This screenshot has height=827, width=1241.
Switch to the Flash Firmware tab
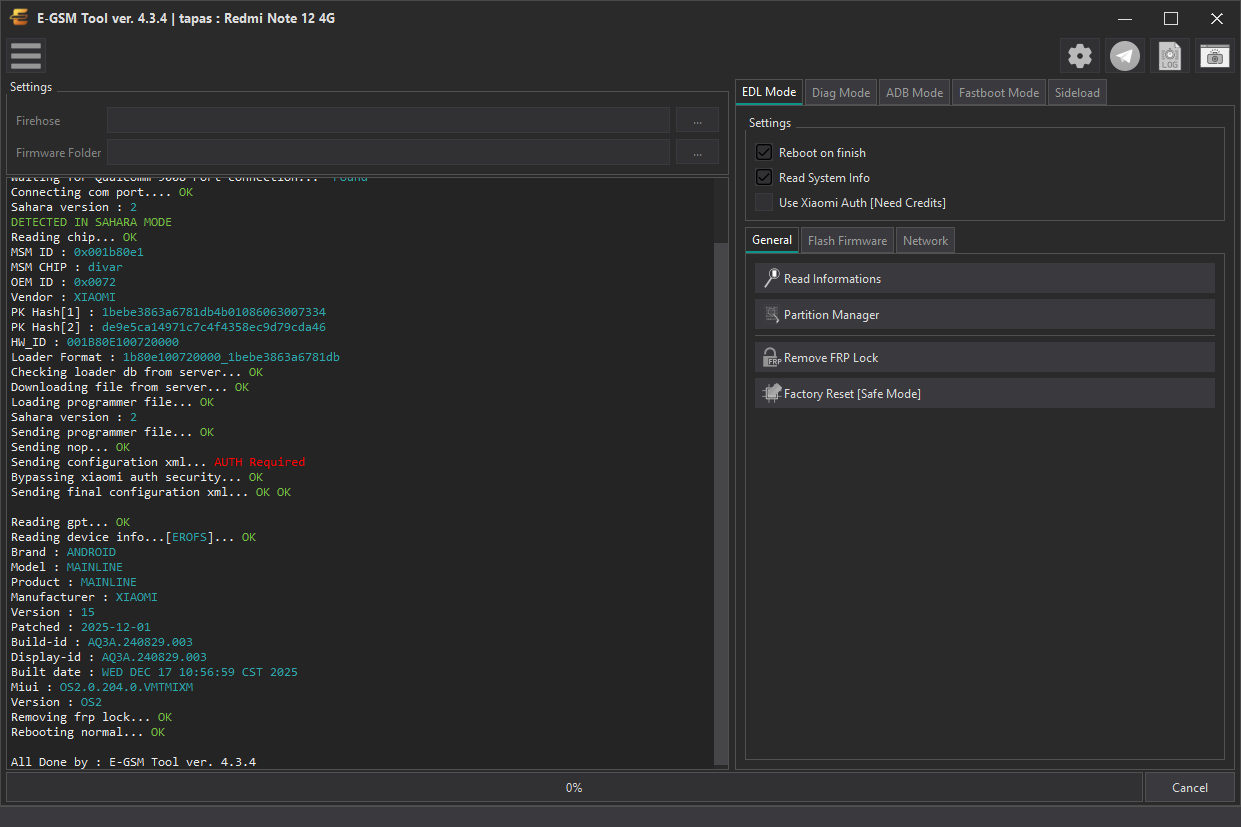[847, 240]
